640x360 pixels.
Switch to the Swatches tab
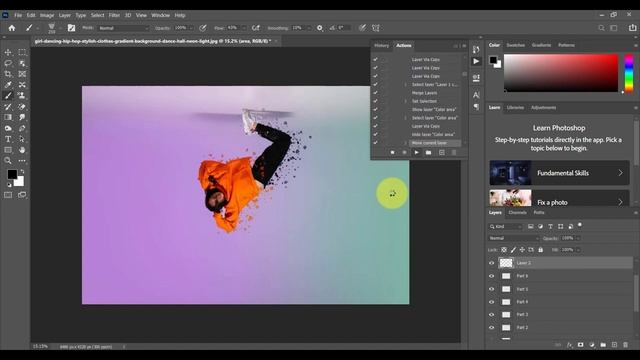[x=516, y=45]
